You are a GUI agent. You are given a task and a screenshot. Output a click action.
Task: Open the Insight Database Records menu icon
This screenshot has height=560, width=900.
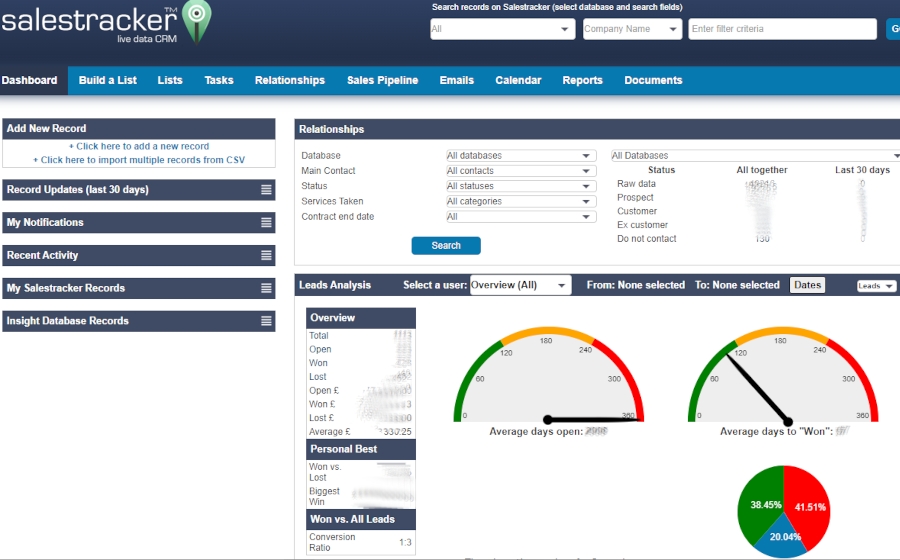coord(266,321)
